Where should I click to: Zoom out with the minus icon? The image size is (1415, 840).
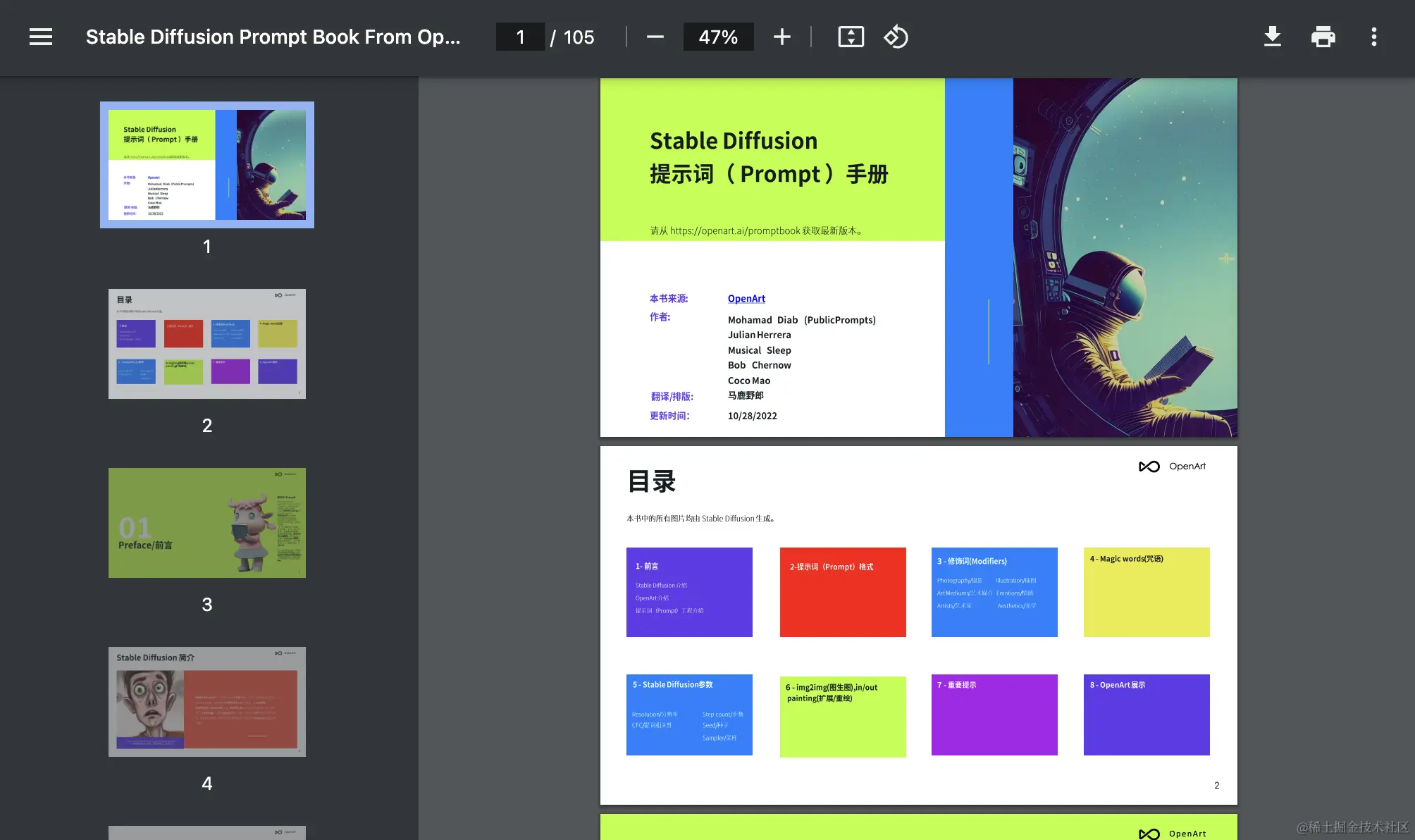click(655, 37)
